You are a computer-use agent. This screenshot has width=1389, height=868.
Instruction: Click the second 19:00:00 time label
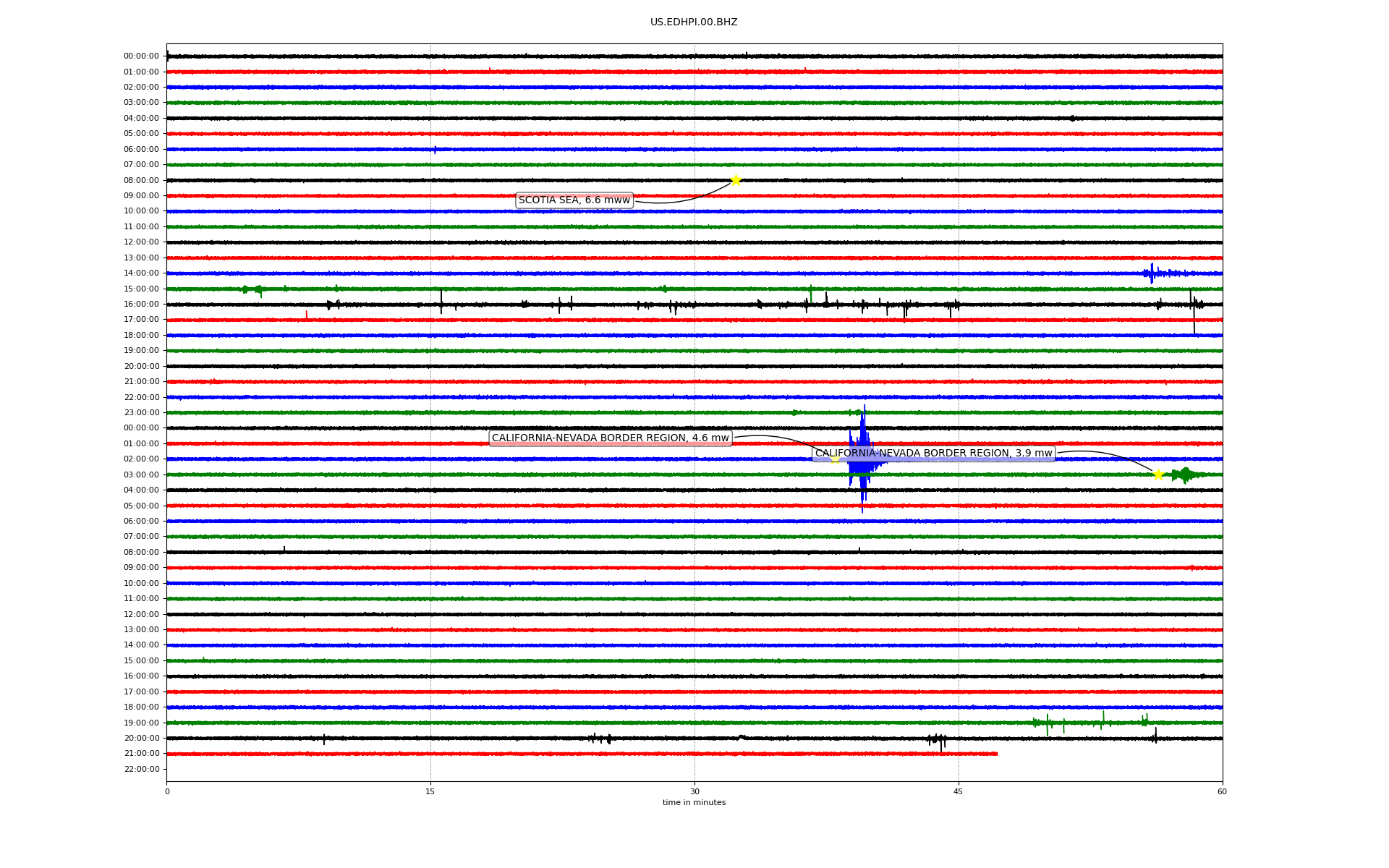point(141,723)
